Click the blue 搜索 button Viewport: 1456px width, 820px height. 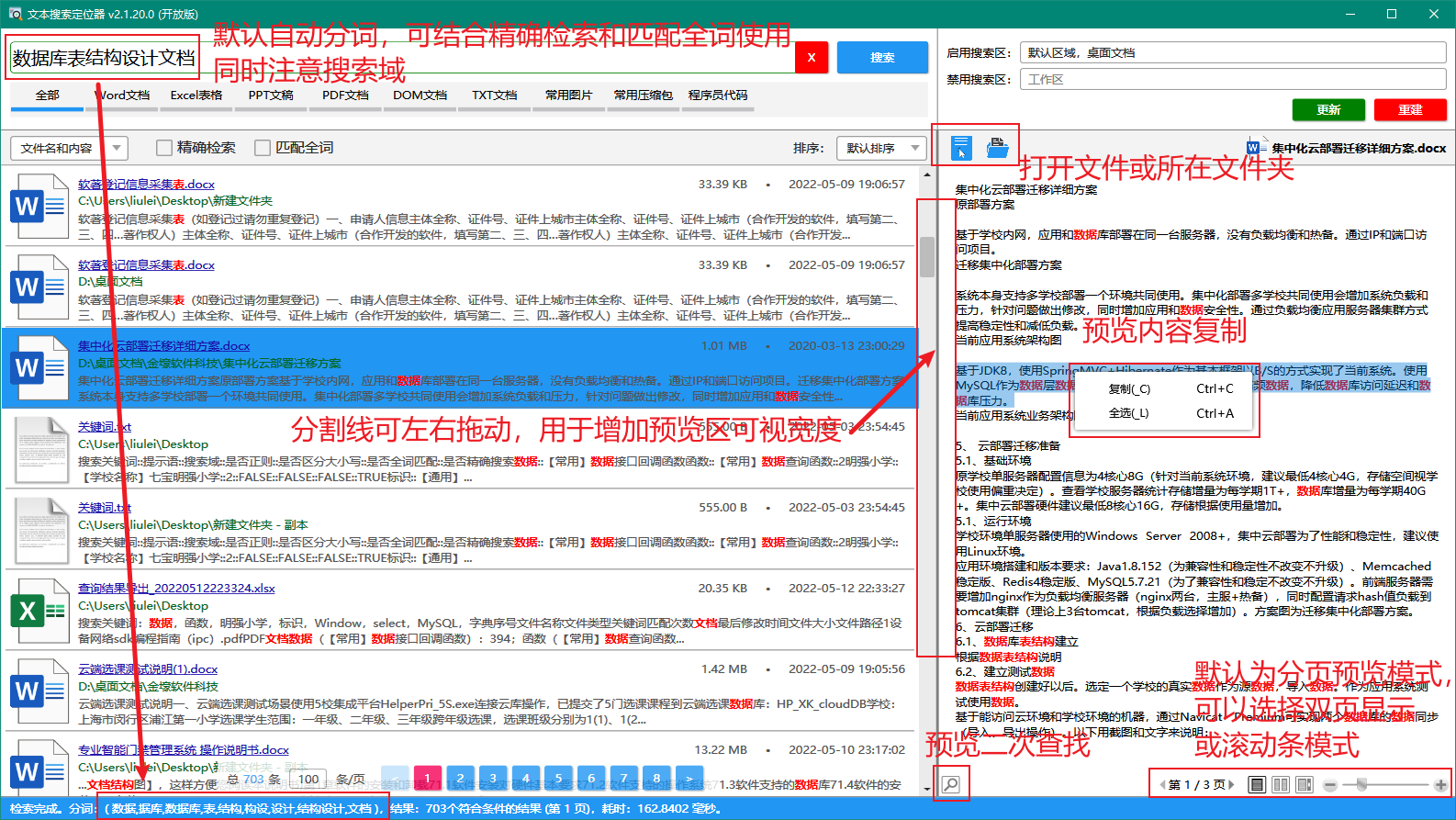[882, 57]
